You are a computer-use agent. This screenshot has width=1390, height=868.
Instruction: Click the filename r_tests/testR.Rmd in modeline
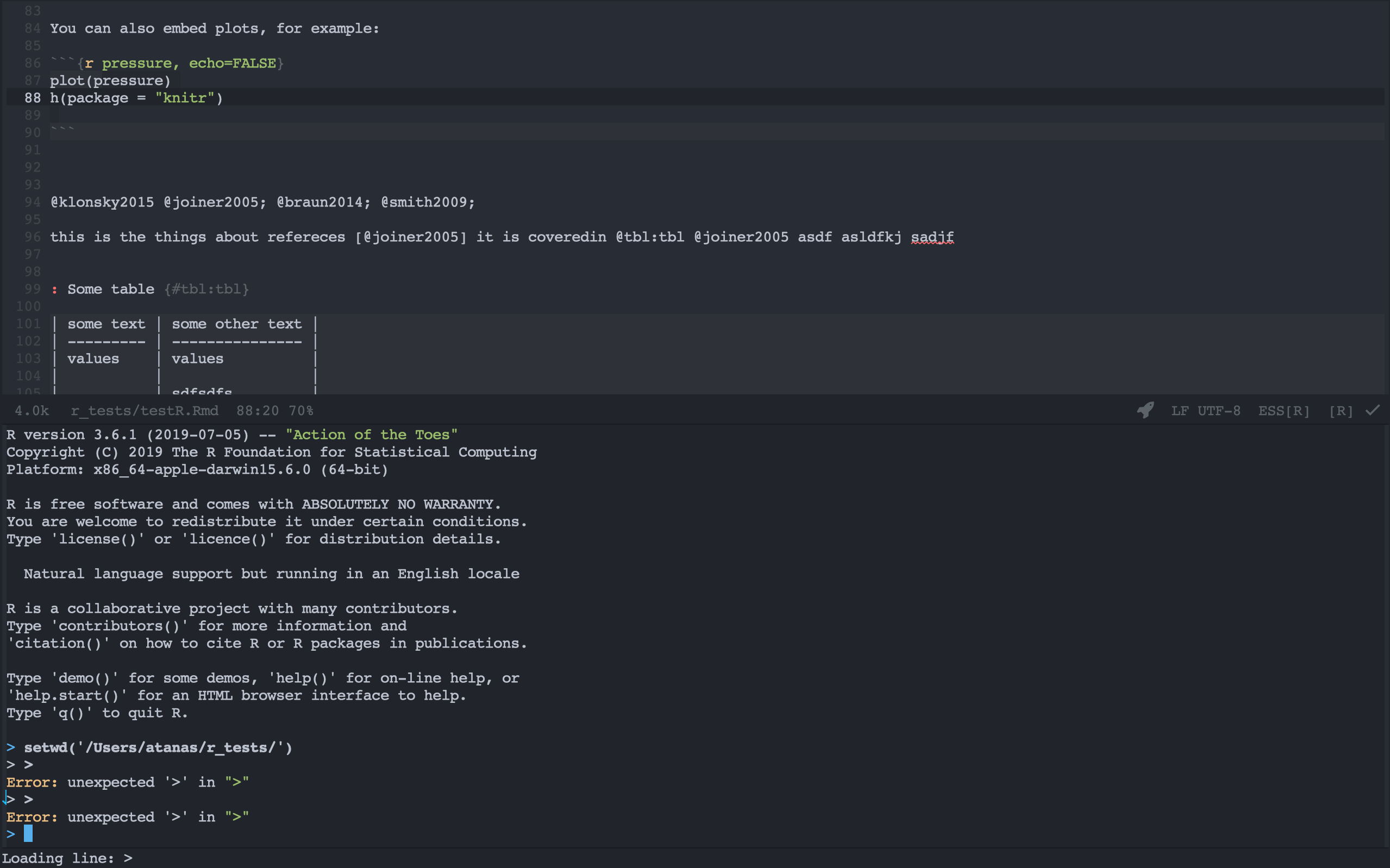[145, 411]
